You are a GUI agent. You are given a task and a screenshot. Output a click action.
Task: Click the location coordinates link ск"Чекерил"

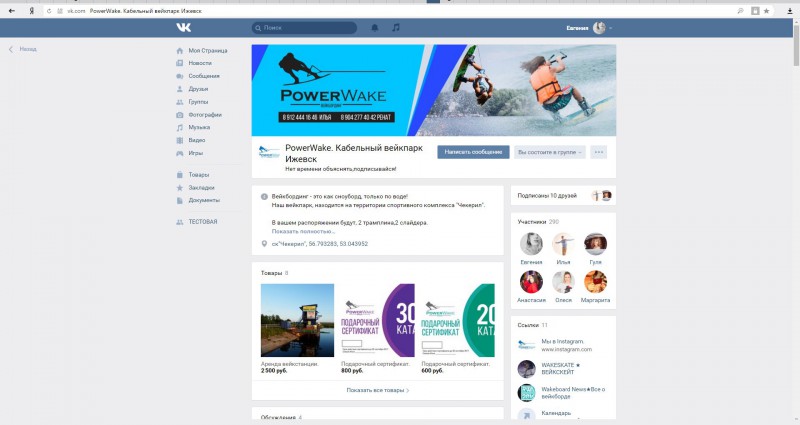[319, 244]
